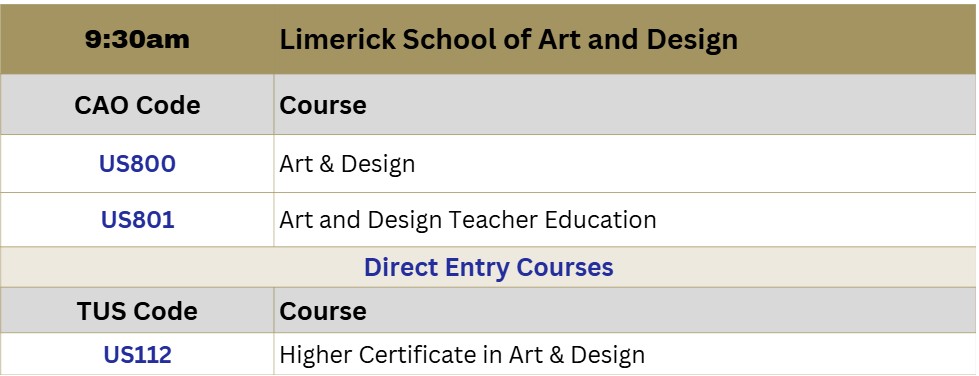This screenshot has width=979, height=376.
Task: Select Course header next to TUS Code
Action: (323, 311)
